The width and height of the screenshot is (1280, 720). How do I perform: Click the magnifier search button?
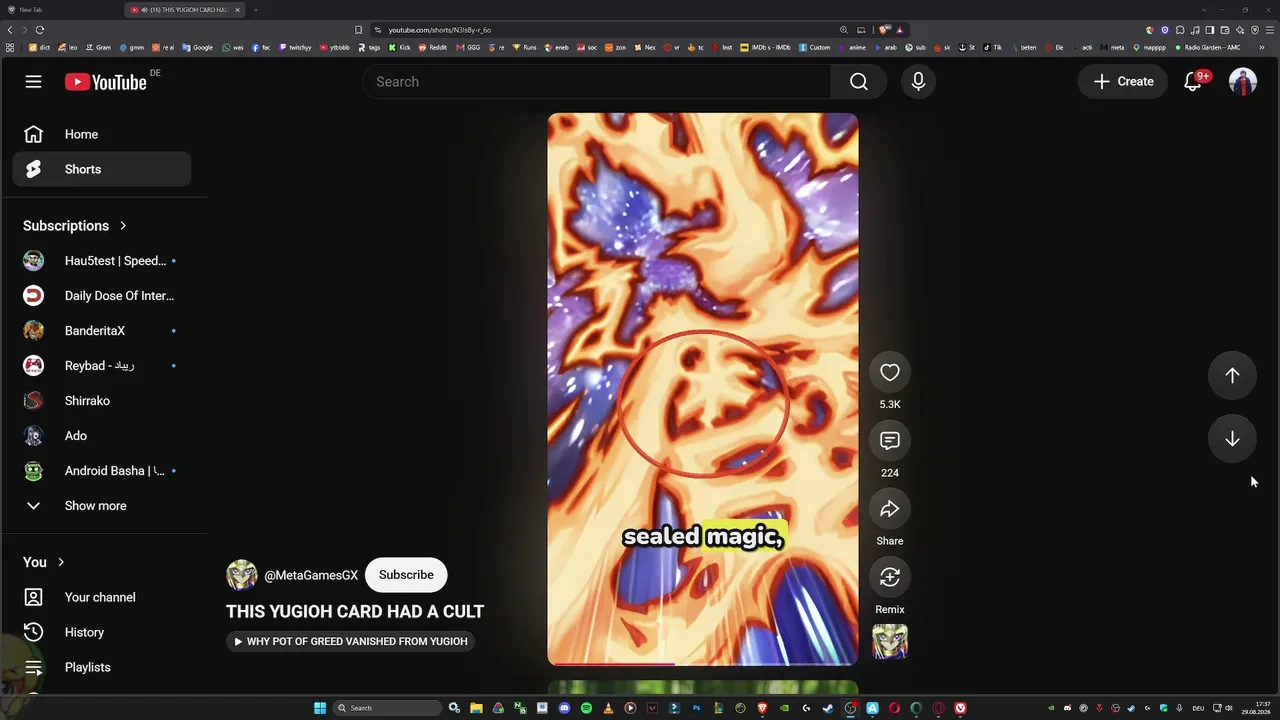[x=859, y=82]
